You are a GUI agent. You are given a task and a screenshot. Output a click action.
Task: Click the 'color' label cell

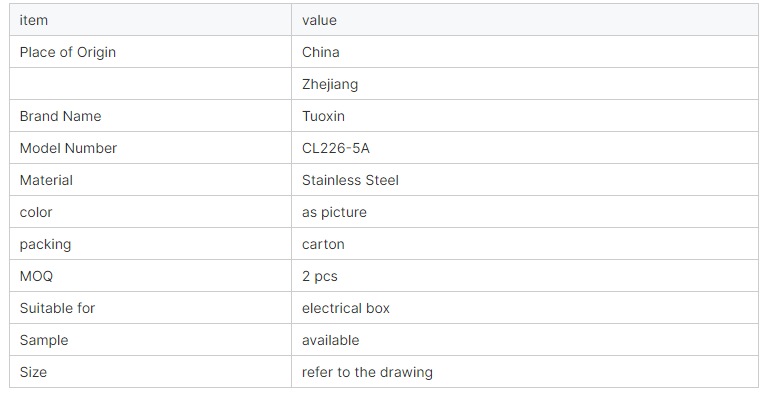point(150,212)
